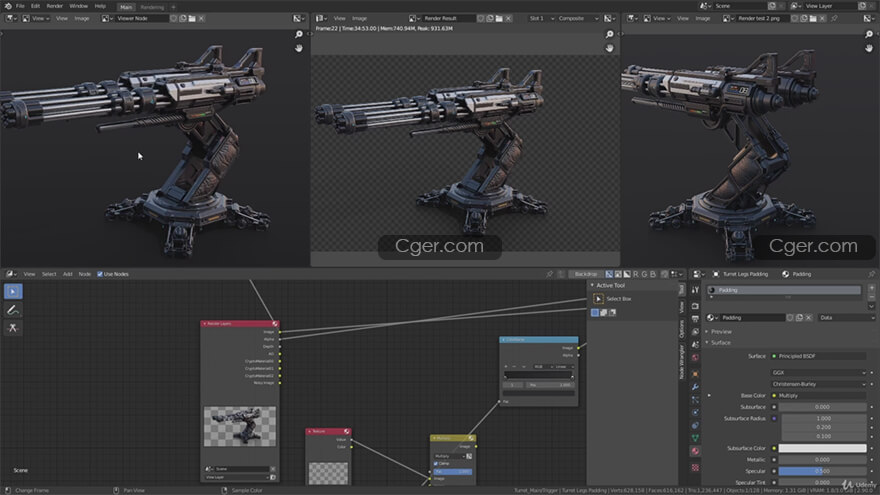The height and width of the screenshot is (495, 880).
Task: Open the Render menu in top bar
Action: pos(54,6)
